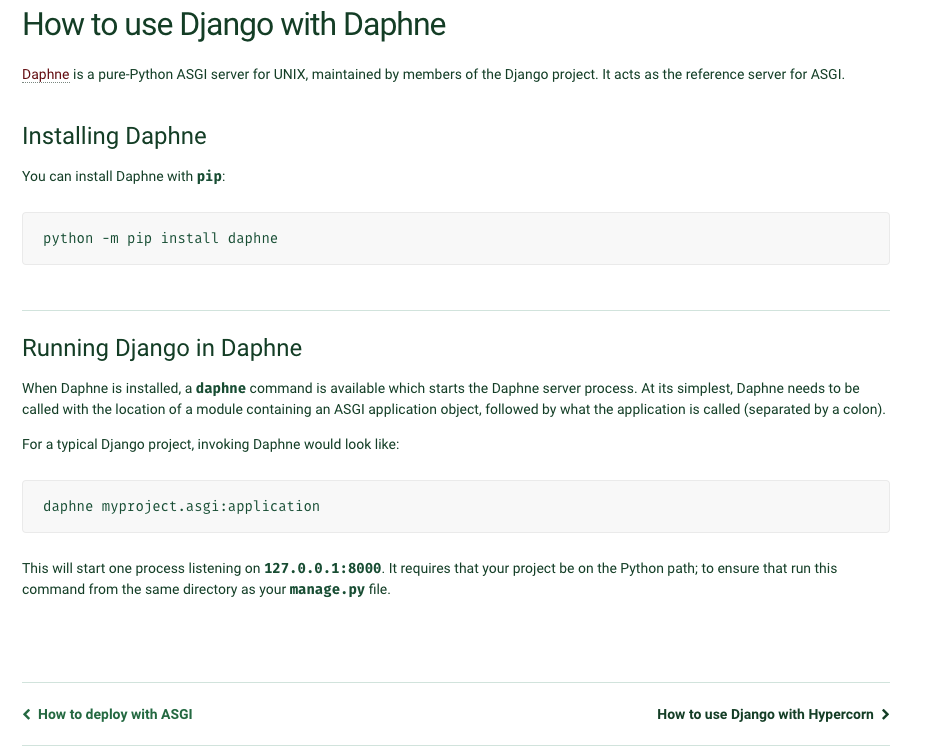Image resolution: width=940 pixels, height=749 pixels.
Task: Click the bold pip literal in install sentence
Action: [209, 176]
